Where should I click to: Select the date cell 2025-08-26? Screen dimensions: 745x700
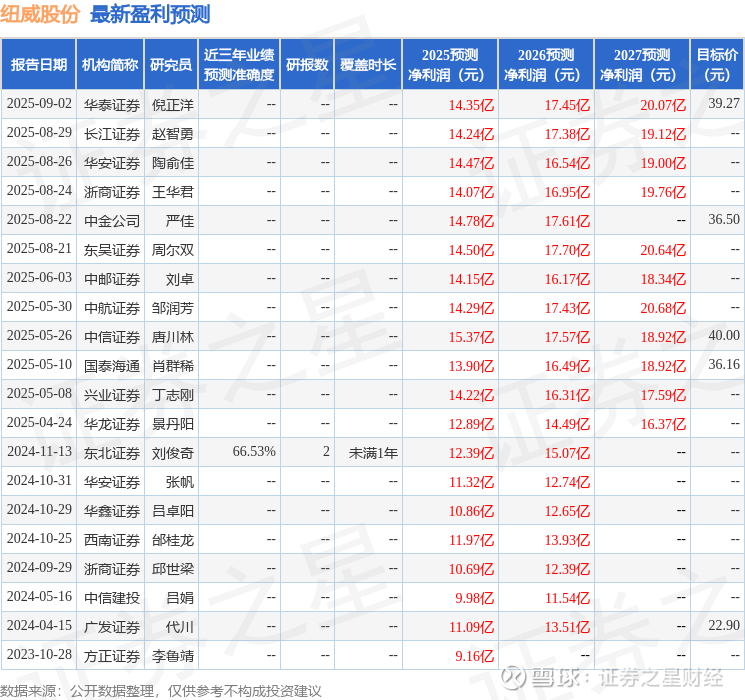[x=39, y=162]
